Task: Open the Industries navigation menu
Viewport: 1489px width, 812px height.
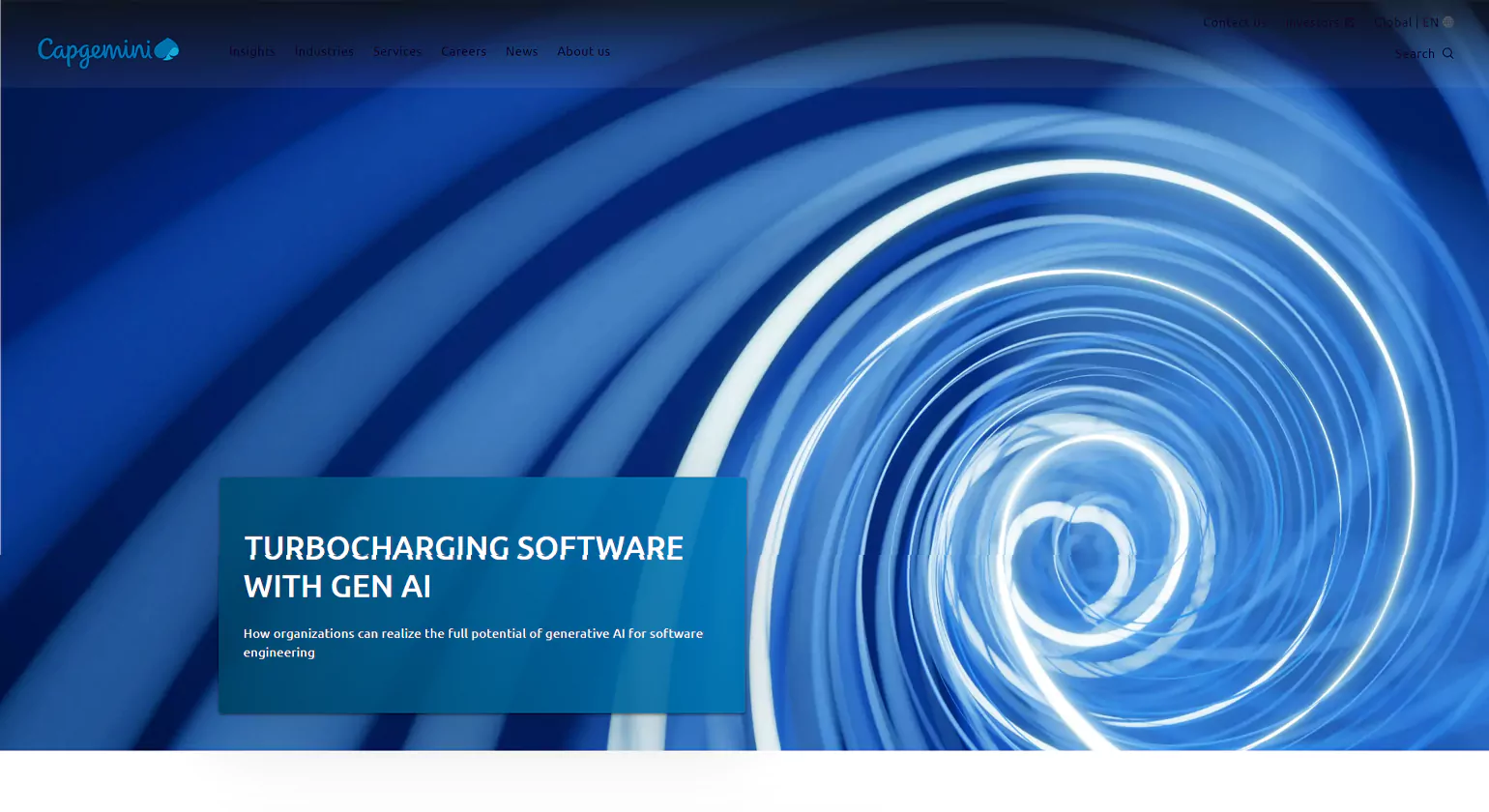Action: point(324,51)
